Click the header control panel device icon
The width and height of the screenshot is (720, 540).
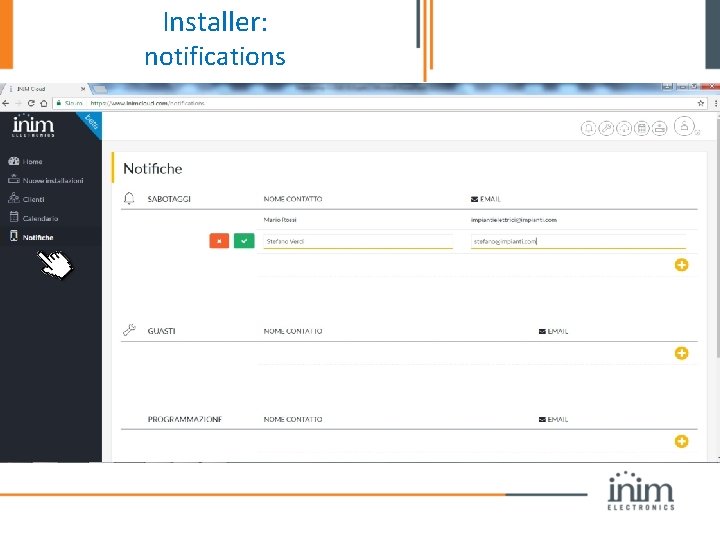pos(660,128)
